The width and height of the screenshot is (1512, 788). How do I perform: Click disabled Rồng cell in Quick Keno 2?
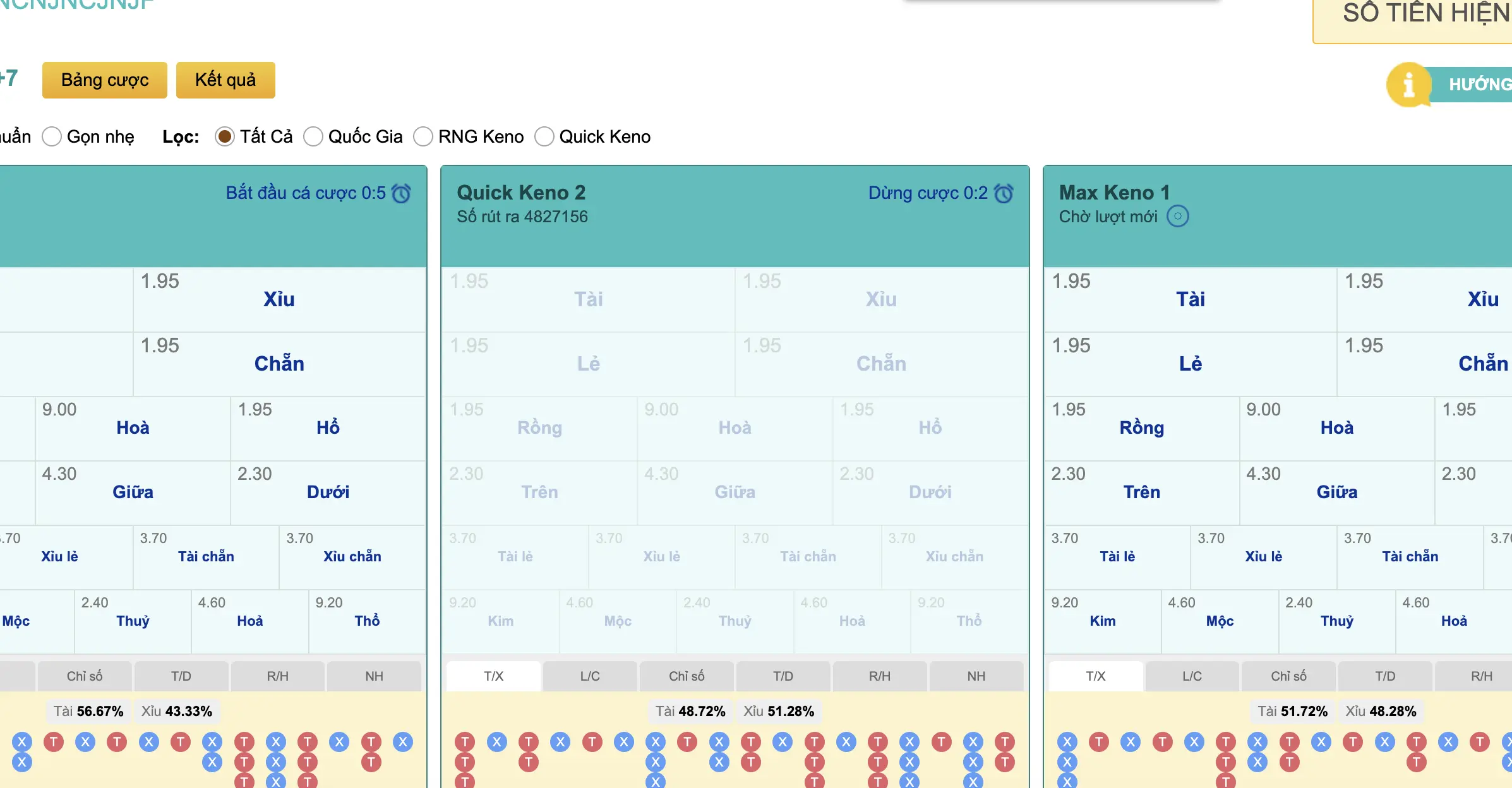pyautogui.click(x=539, y=429)
